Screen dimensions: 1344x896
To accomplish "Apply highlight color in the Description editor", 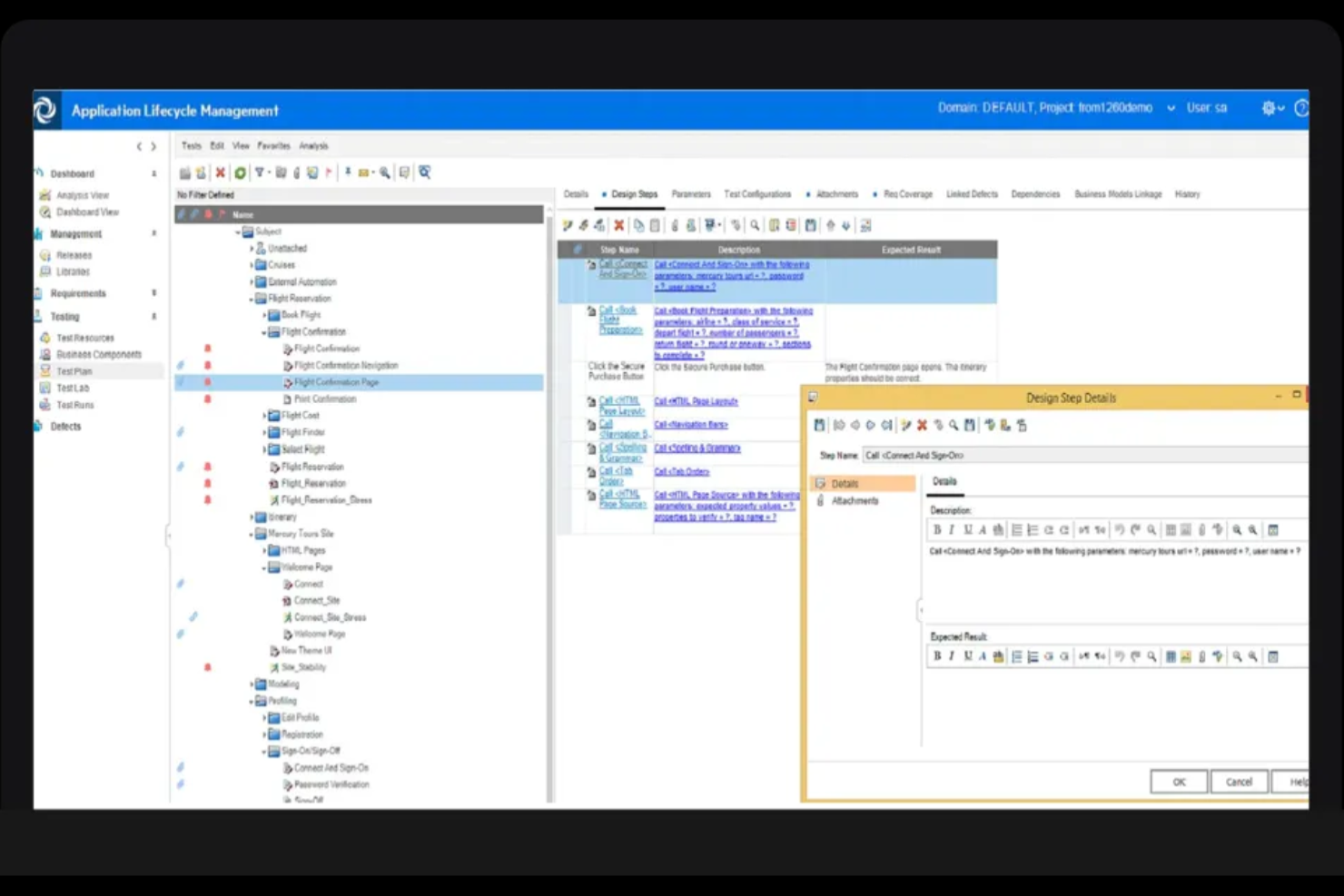I will (x=998, y=529).
